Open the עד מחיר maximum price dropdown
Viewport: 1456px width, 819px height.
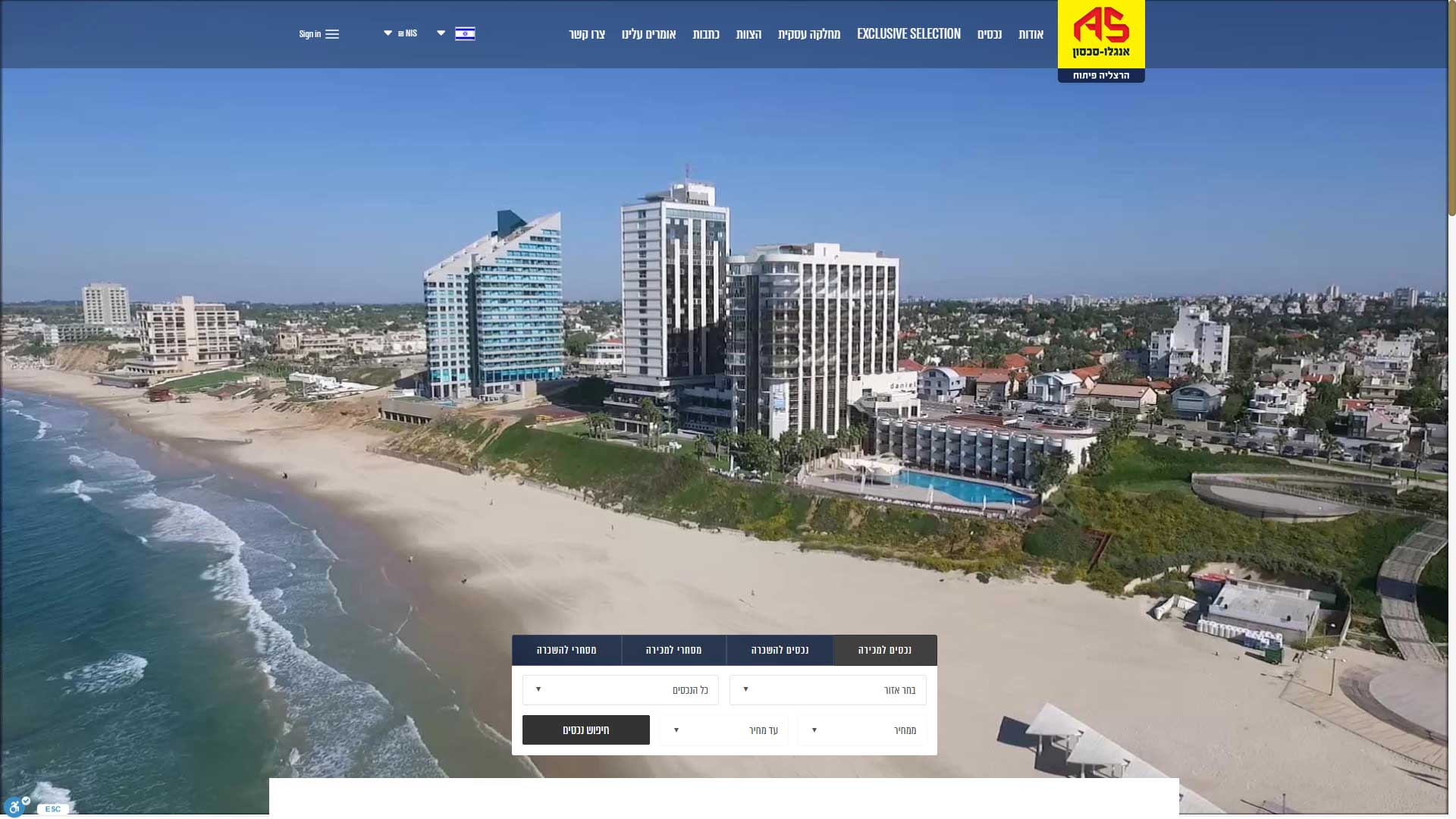pos(724,730)
